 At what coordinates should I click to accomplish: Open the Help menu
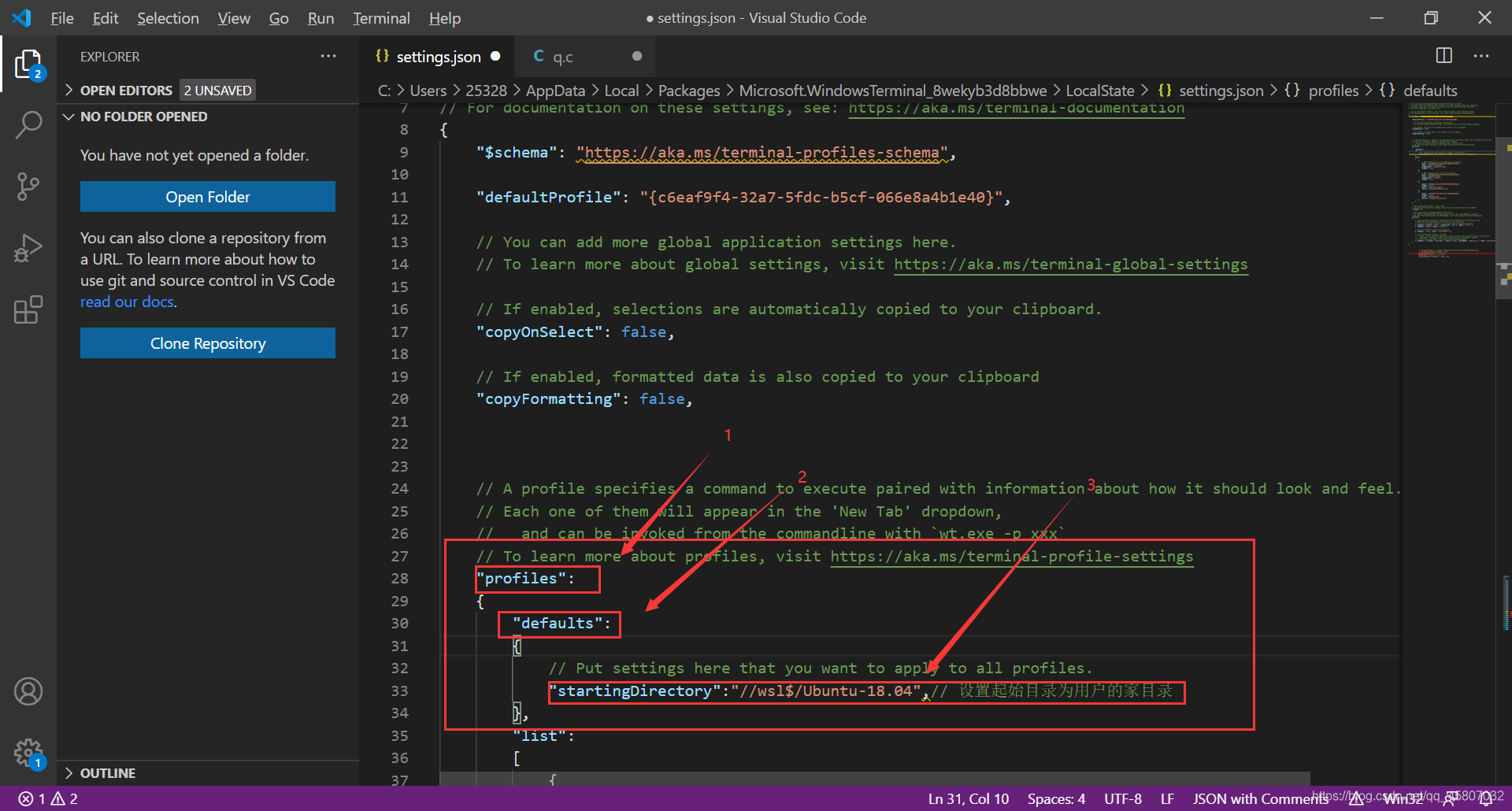pyautogui.click(x=445, y=18)
